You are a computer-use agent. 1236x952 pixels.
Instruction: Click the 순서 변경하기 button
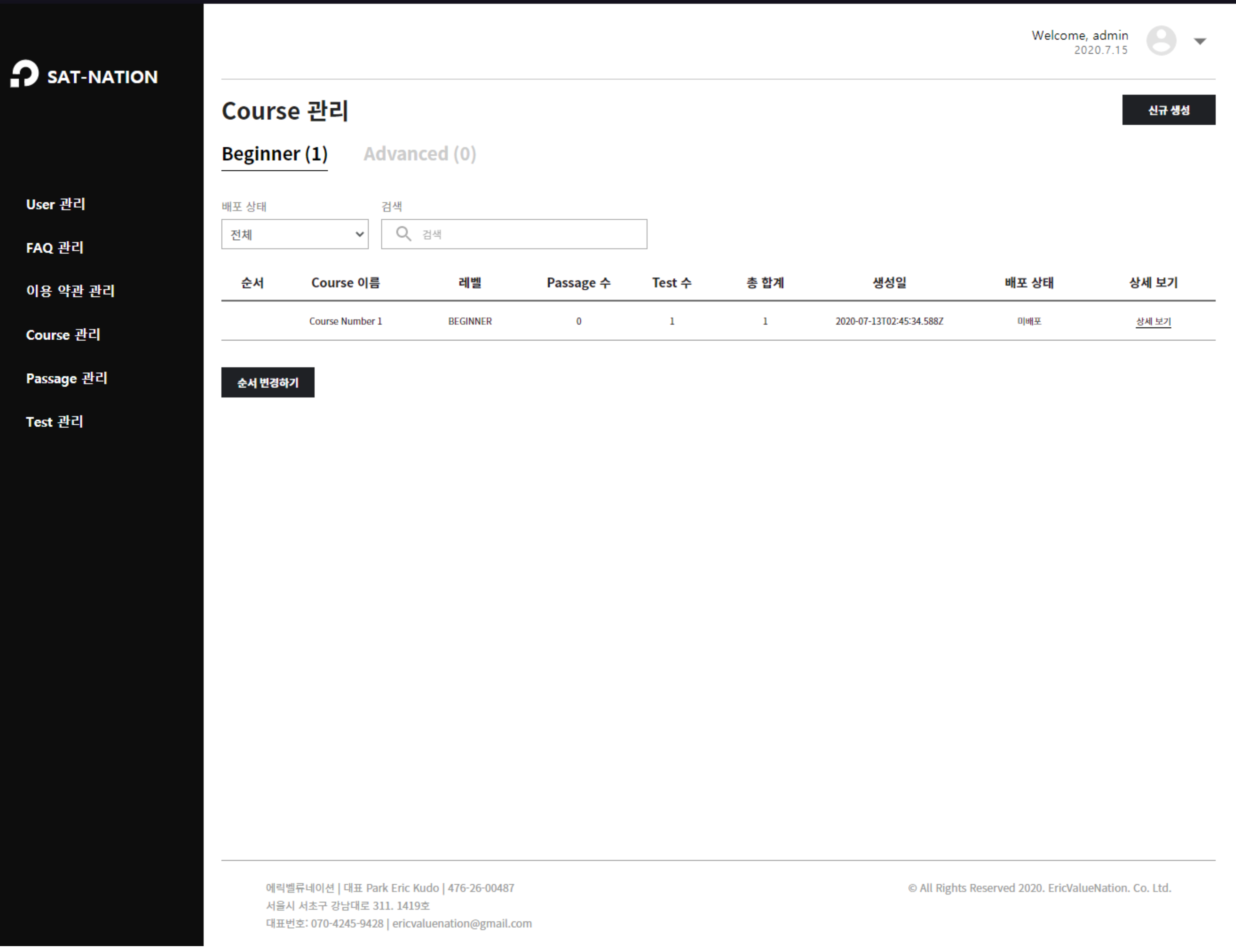268,382
